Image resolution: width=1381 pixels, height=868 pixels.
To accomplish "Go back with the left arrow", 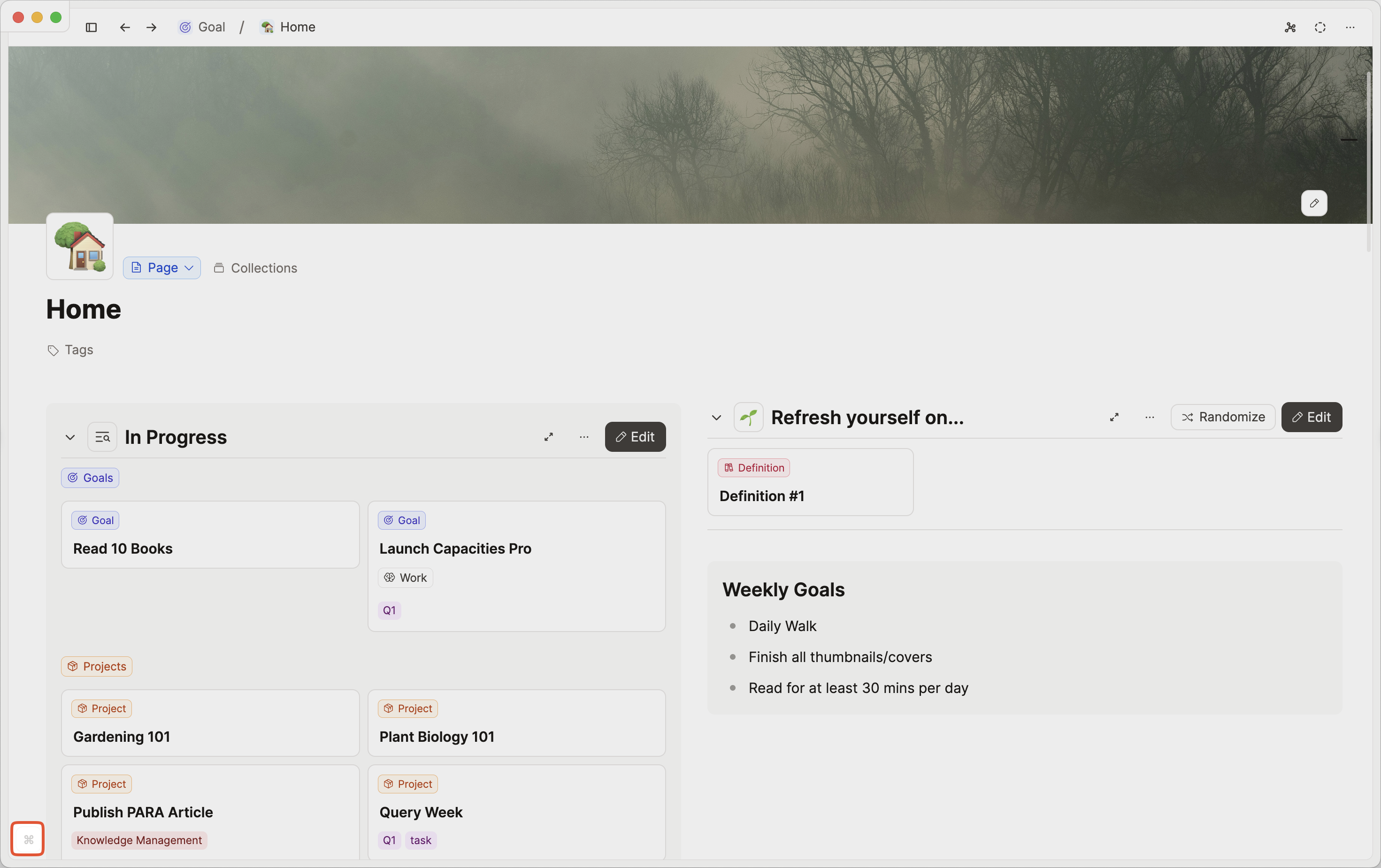I will click(124, 27).
